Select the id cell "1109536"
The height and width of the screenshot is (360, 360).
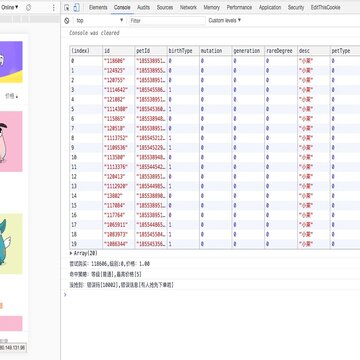pyautogui.click(x=119, y=148)
